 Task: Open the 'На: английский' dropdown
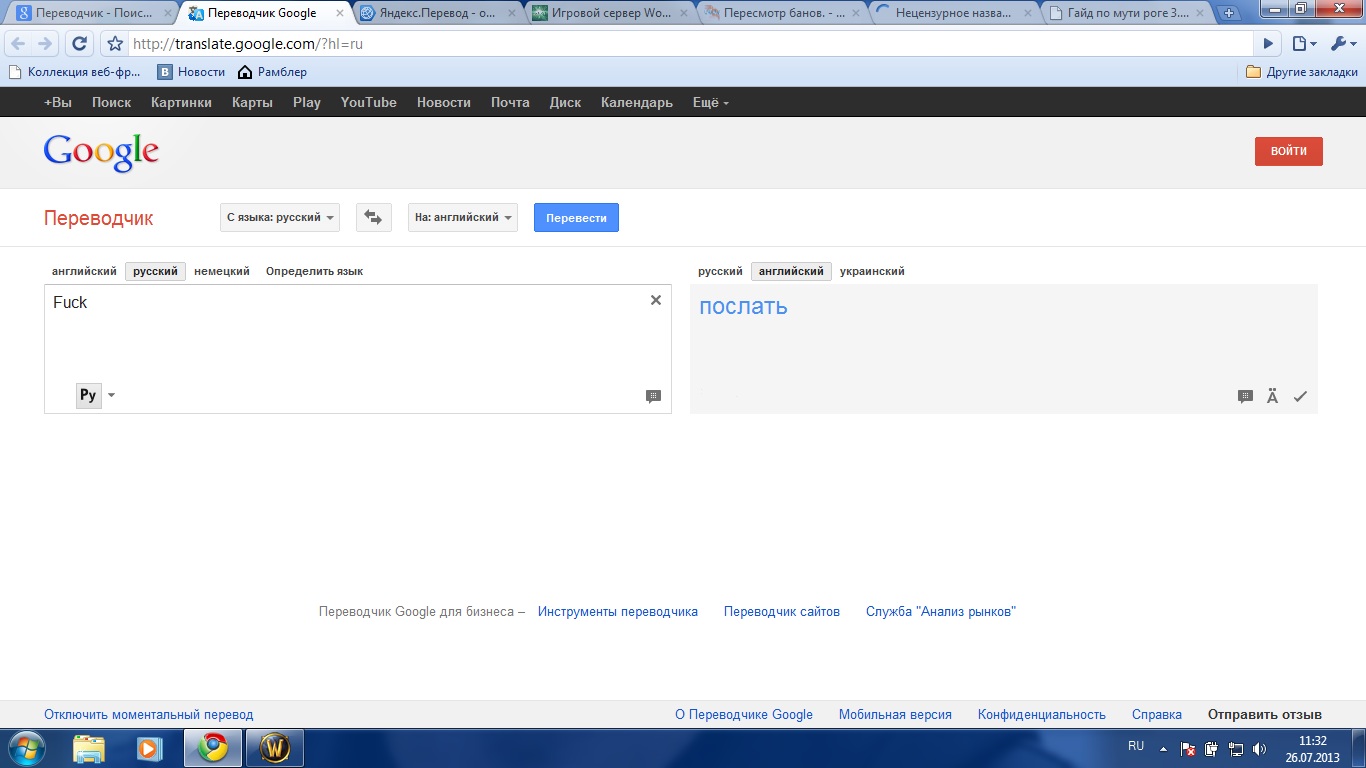pos(463,217)
